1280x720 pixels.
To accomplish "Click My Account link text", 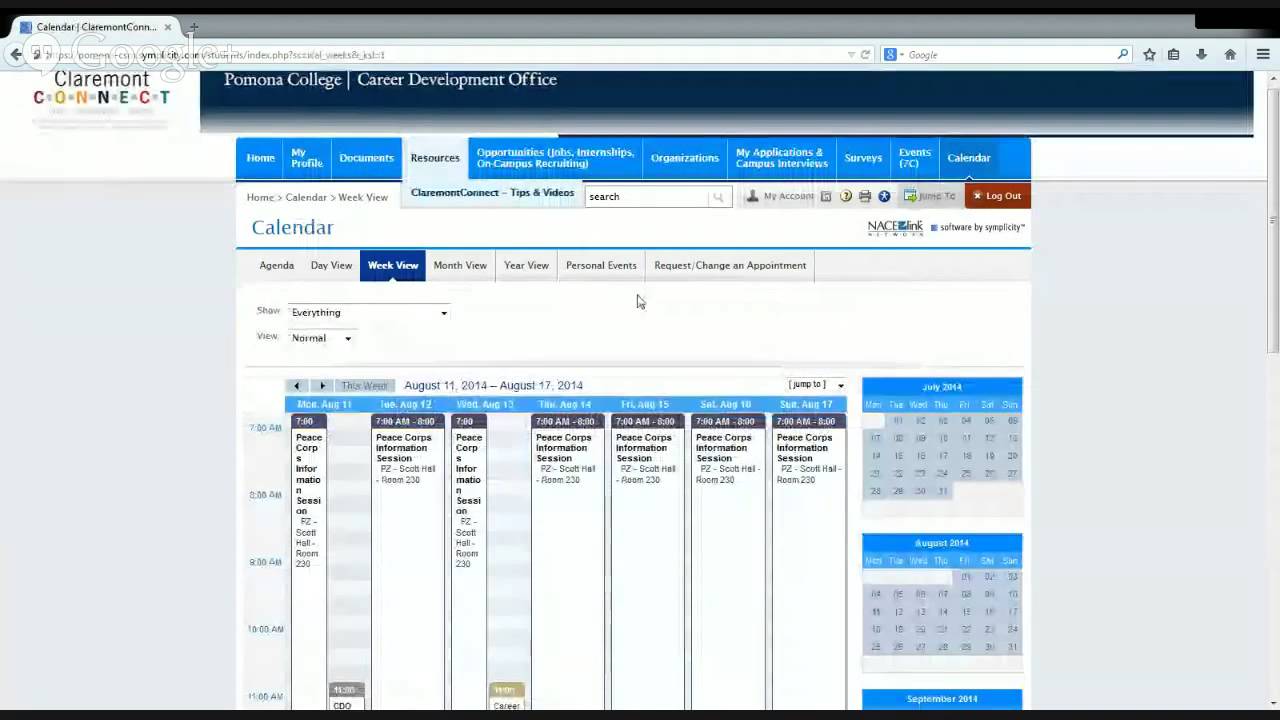I will pyautogui.click(x=788, y=196).
